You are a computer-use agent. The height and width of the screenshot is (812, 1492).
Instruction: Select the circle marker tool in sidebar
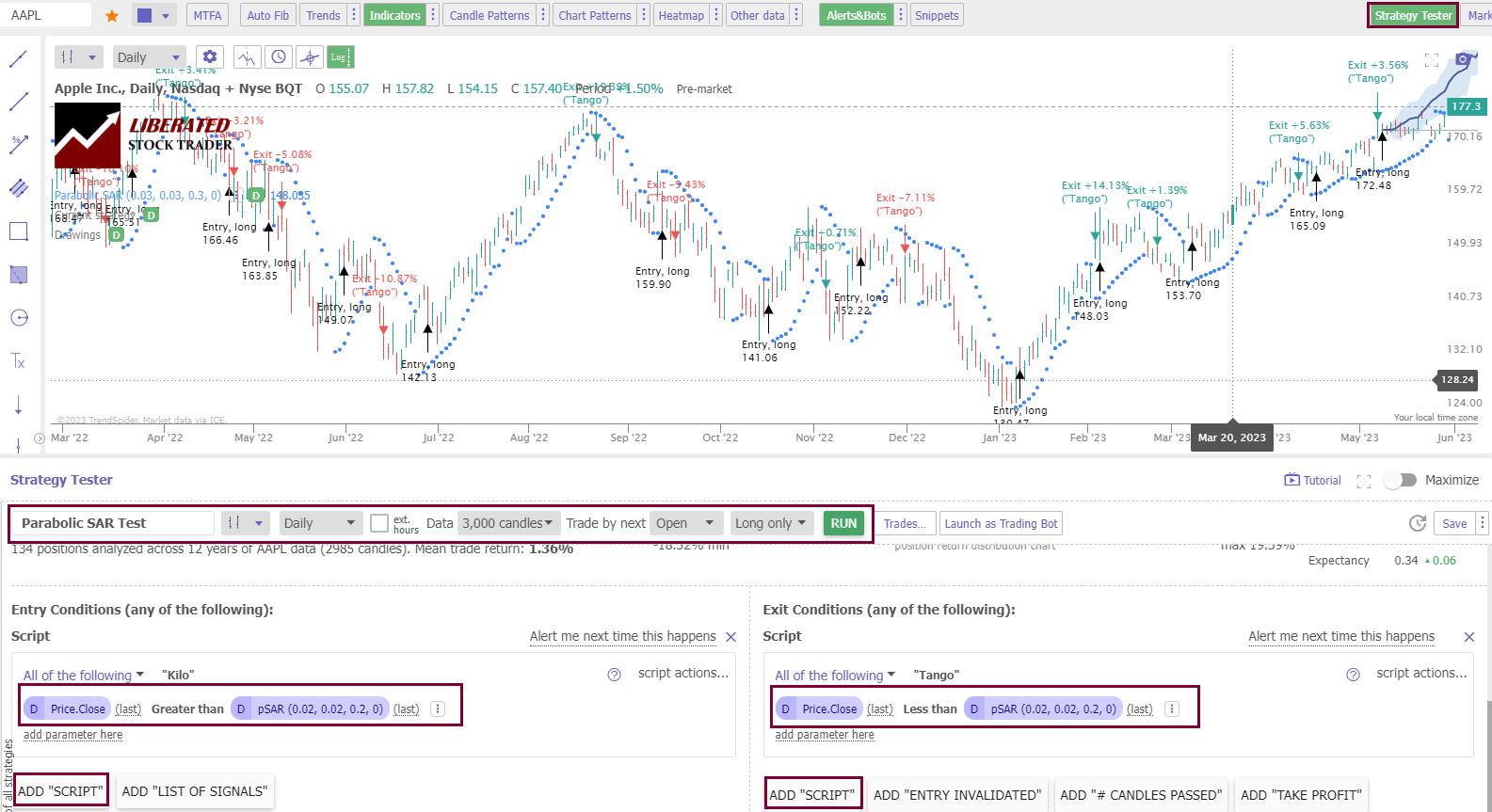(19, 318)
